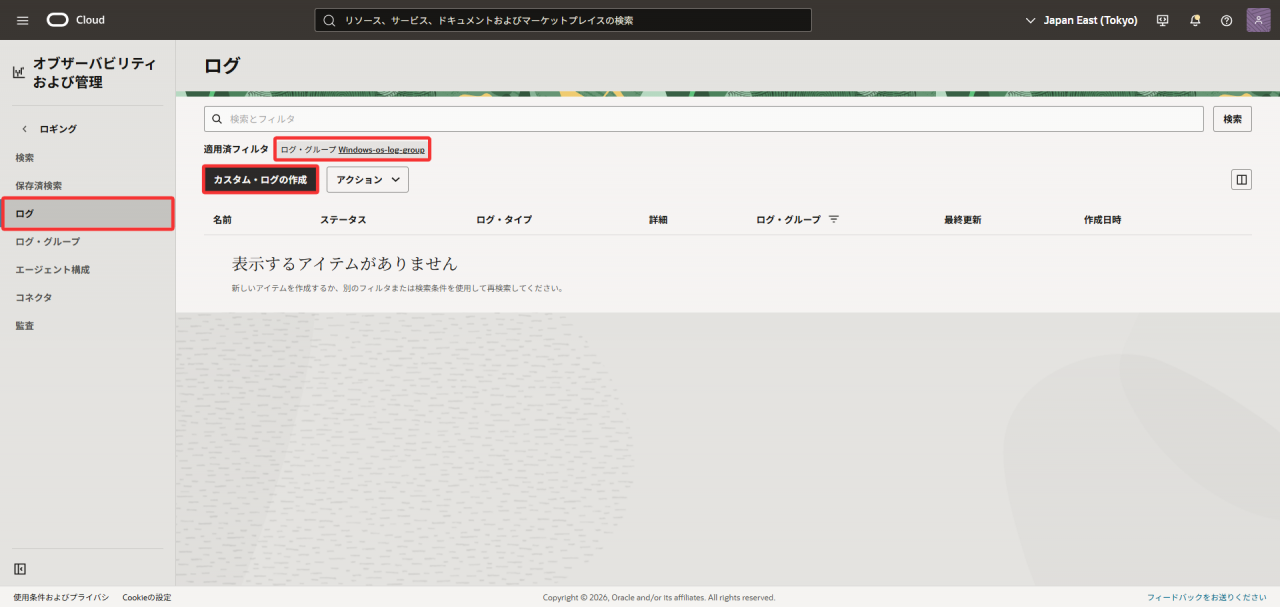Screen dimensions: 1280x607
Task: Open フィードバックをお送りください link
Action: 1207,597
